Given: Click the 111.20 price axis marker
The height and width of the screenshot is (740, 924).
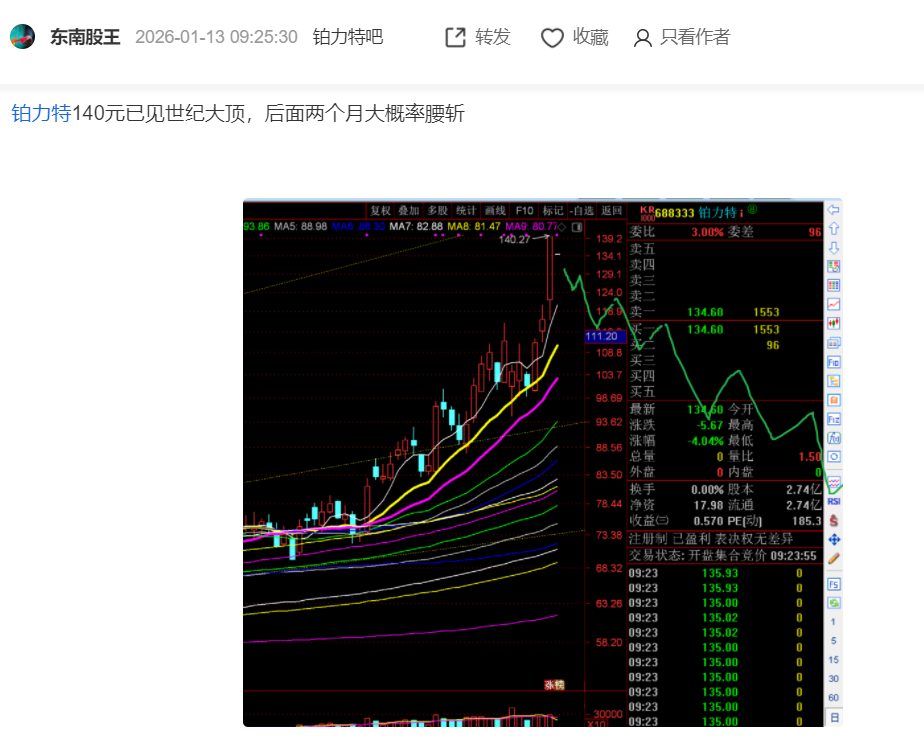Looking at the screenshot, I should pyautogui.click(x=605, y=336).
